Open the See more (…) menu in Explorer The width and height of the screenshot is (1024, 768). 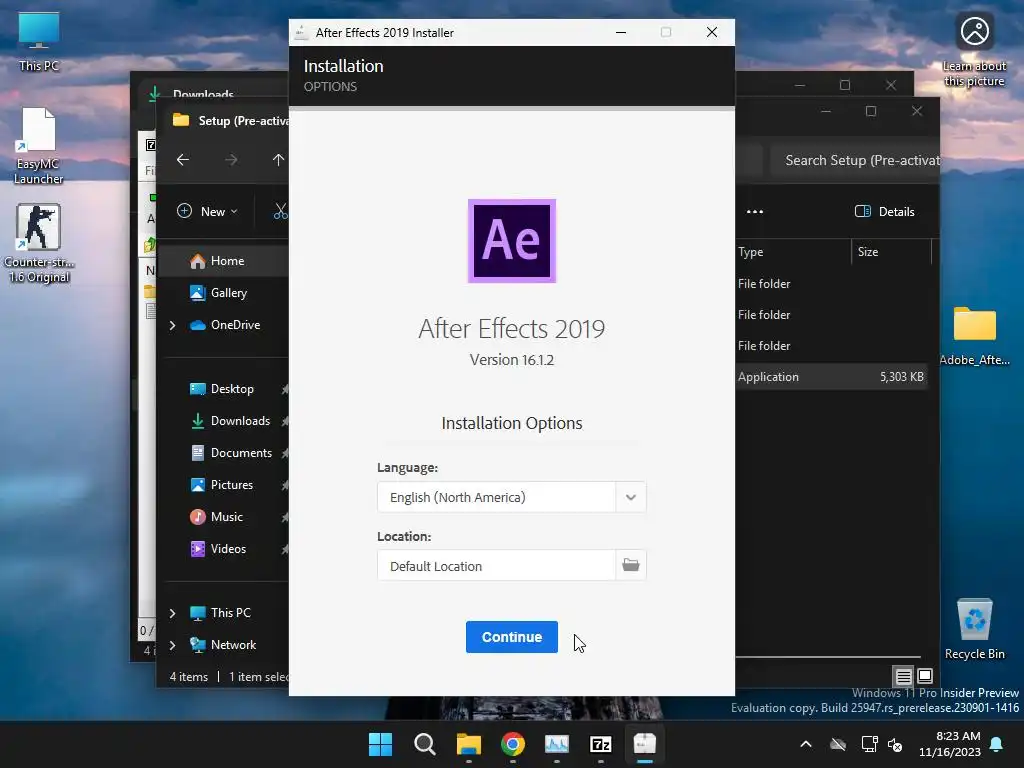(x=754, y=211)
